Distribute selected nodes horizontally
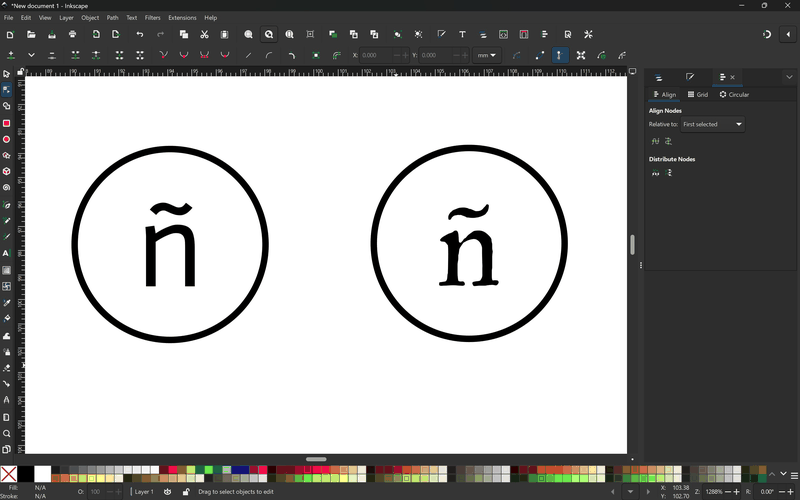 click(x=656, y=173)
